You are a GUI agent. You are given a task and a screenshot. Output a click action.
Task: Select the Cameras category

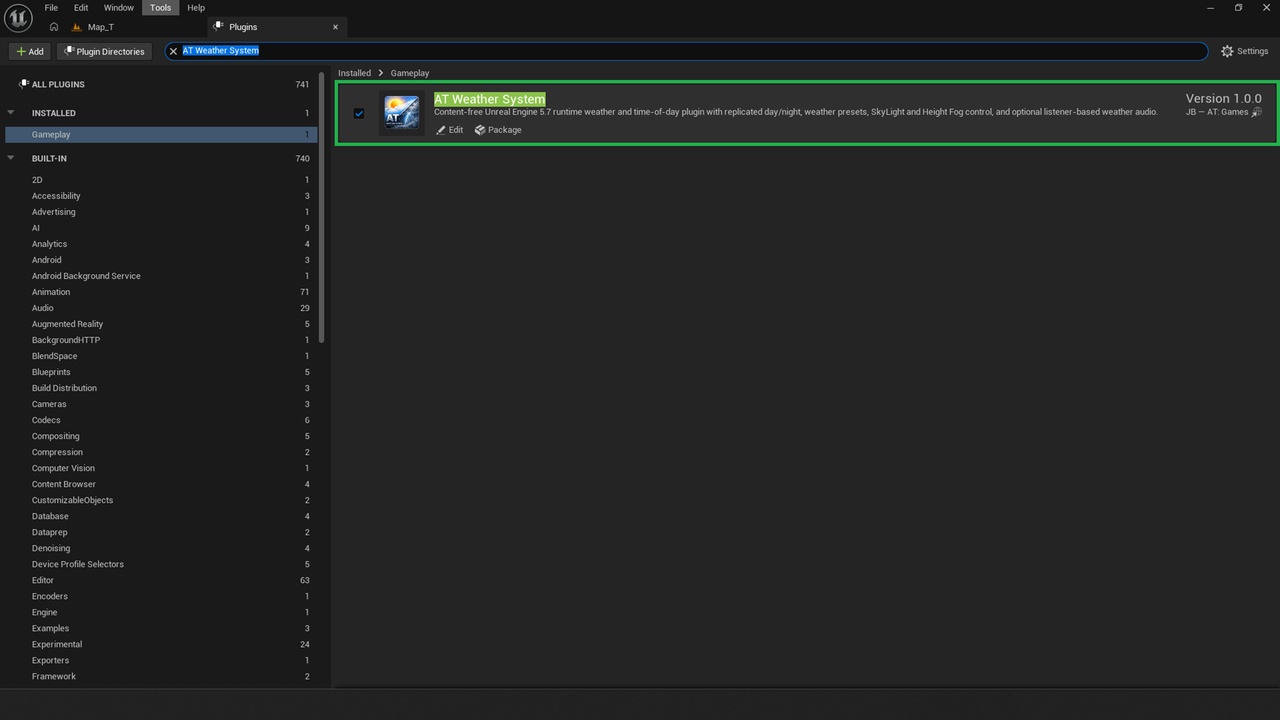tap(160, 404)
